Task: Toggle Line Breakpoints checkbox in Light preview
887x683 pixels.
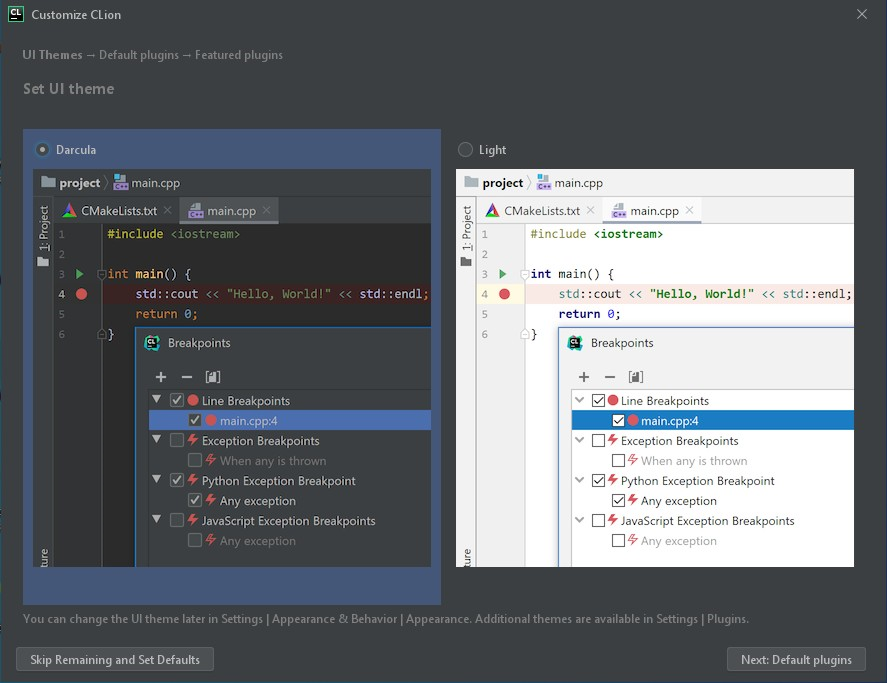Action: pos(598,401)
